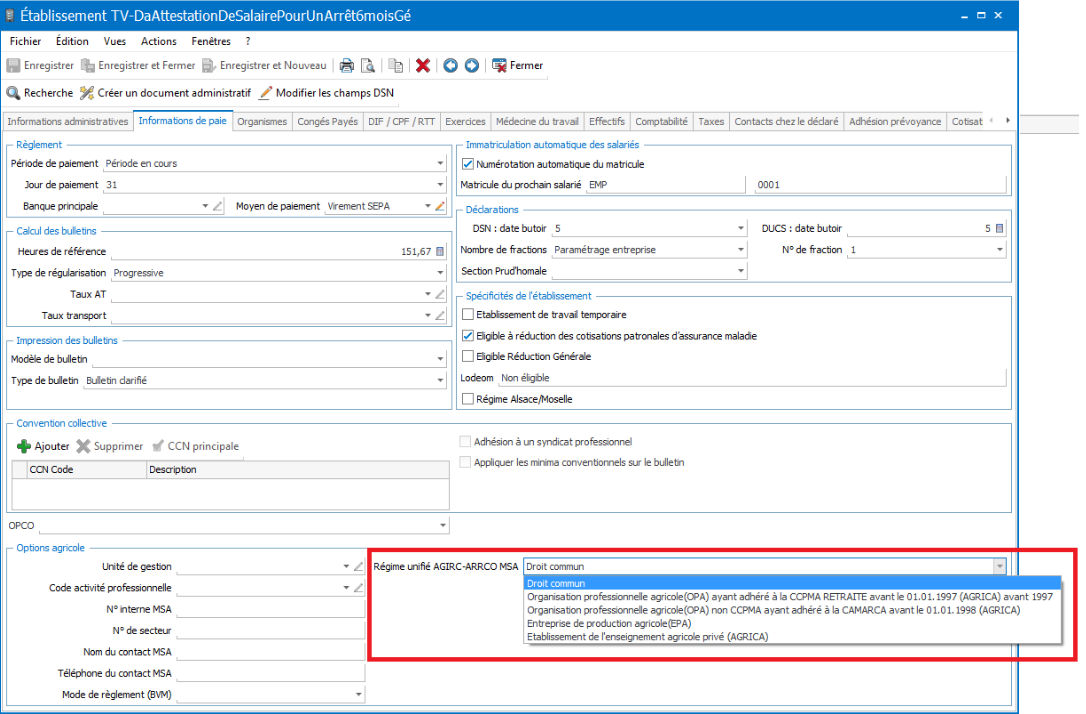
Task: Click Matricule du prochain salarié EMP field
Action: [665, 185]
